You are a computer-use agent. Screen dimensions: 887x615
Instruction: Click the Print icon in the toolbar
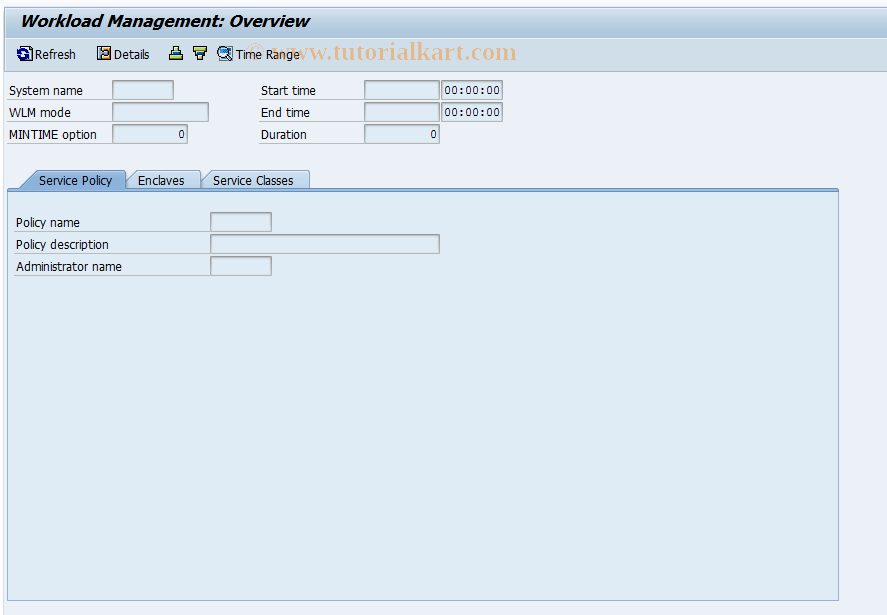(x=175, y=53)
